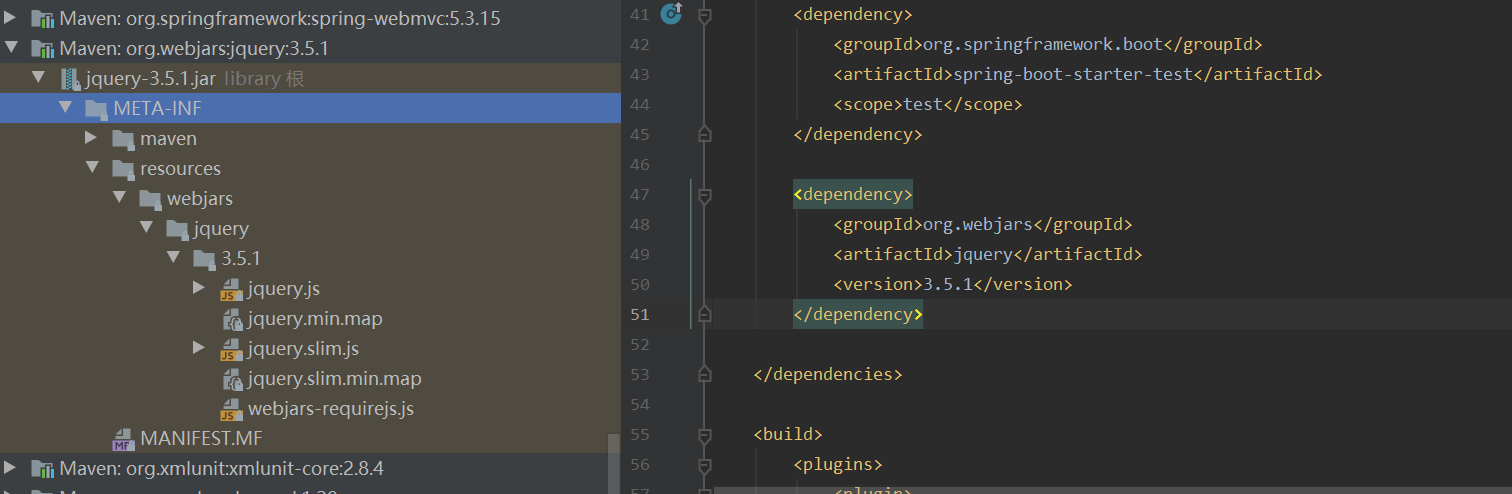
Task: Click the MANIFEST.MF file icon
Action: click(x=123, y=439)
